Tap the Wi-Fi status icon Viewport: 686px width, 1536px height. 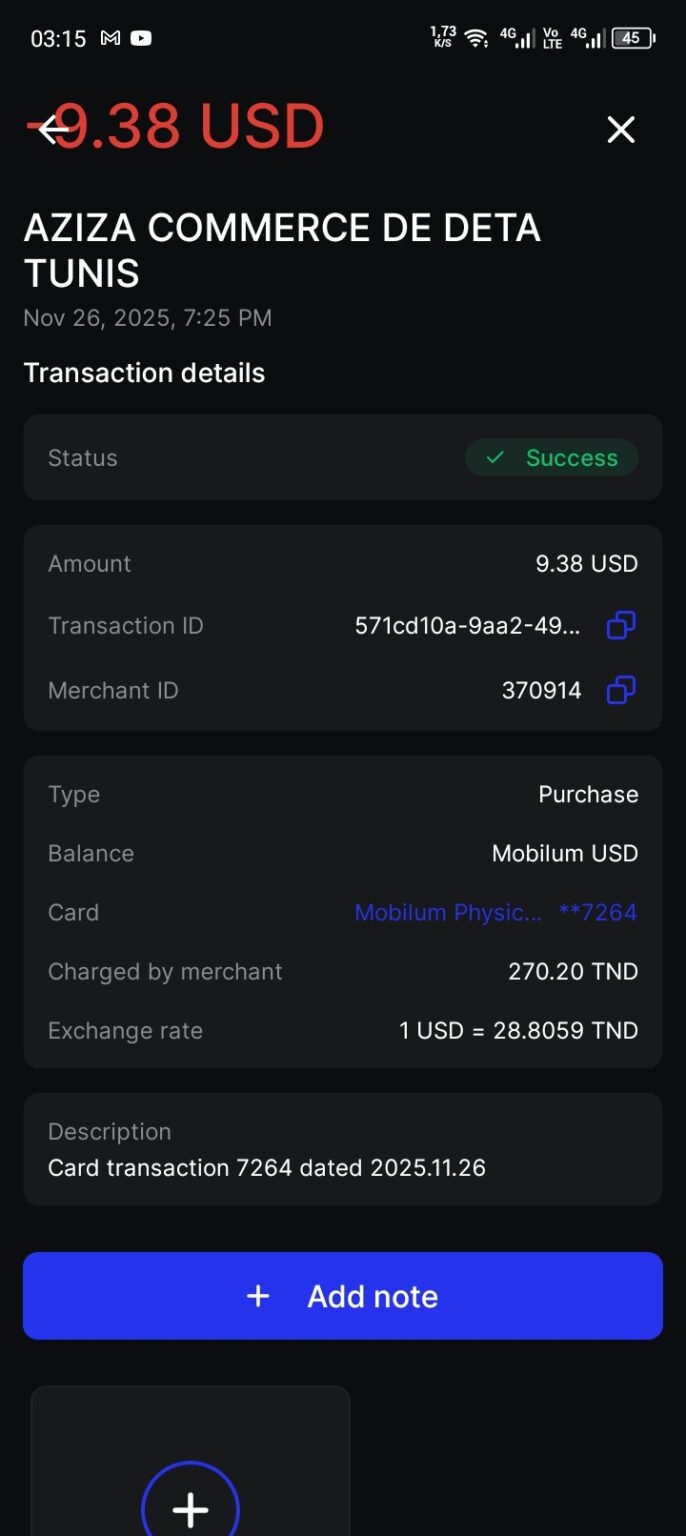(477, 39)
